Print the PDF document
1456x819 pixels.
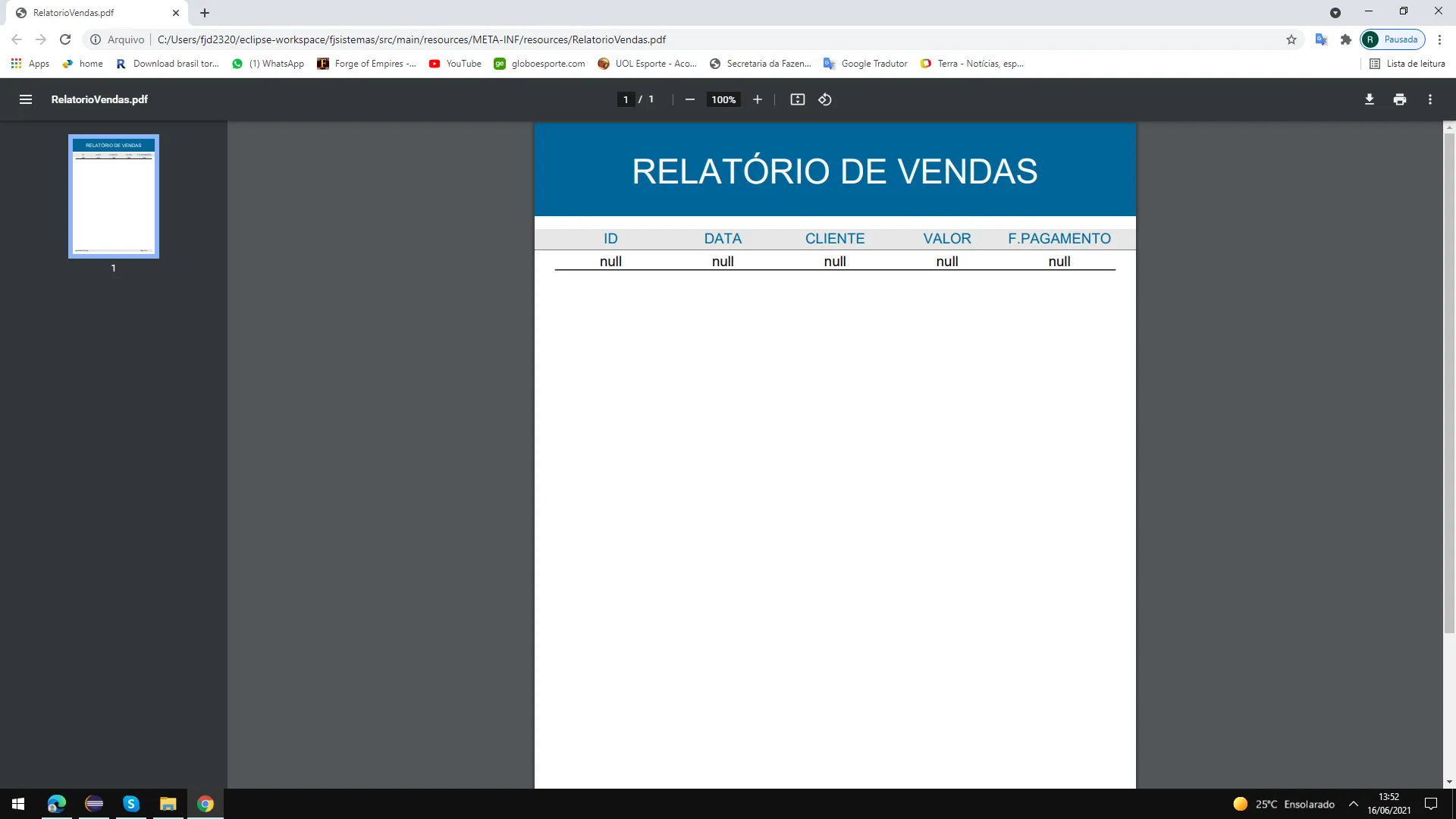pos(1399,99)
